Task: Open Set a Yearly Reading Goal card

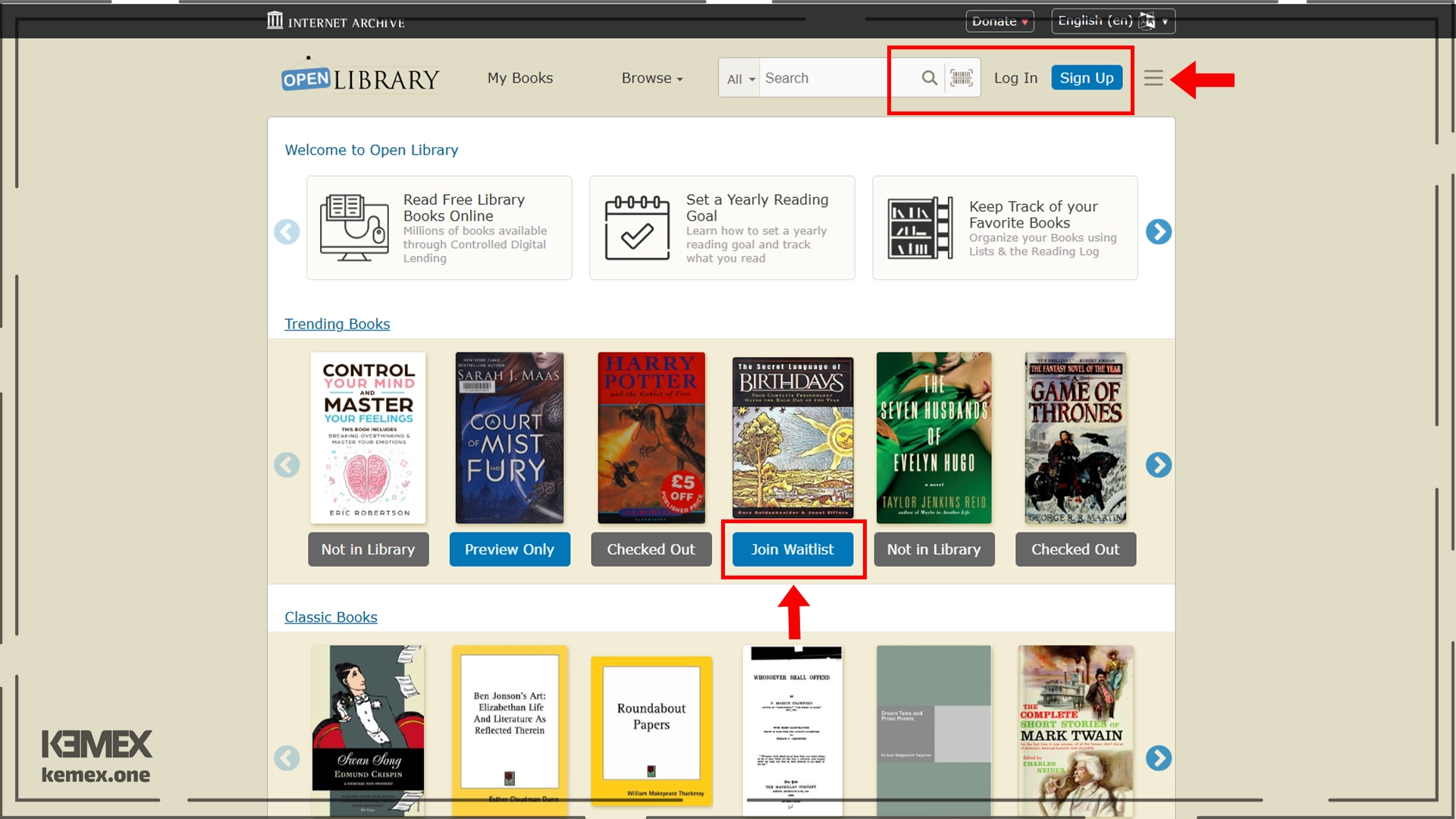Action: point(722,228)
